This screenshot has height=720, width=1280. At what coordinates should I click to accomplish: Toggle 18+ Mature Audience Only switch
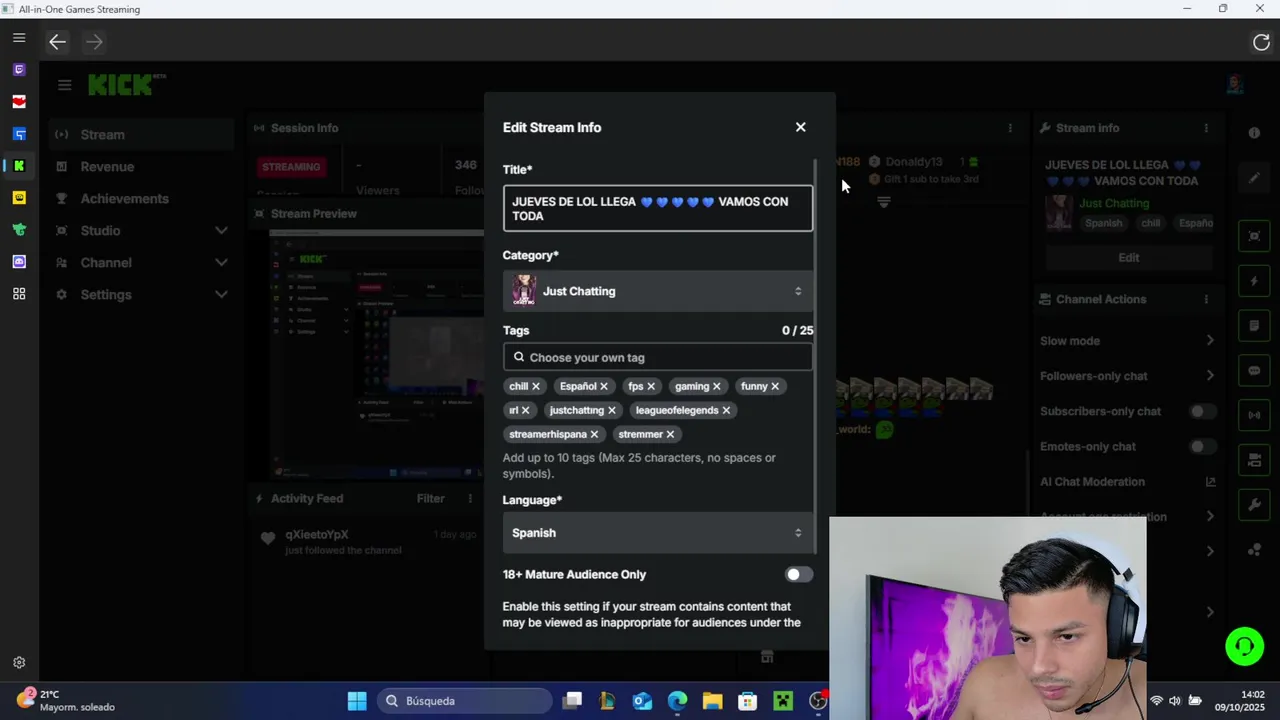pyautogui.click(x=798, y=574)
